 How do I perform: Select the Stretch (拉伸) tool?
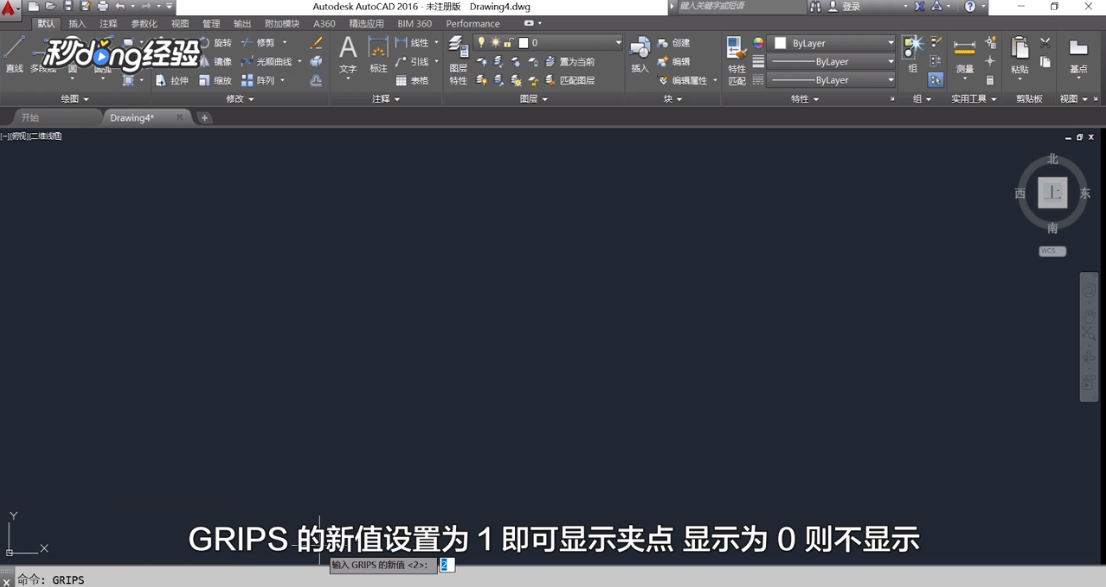coord(172,80)
